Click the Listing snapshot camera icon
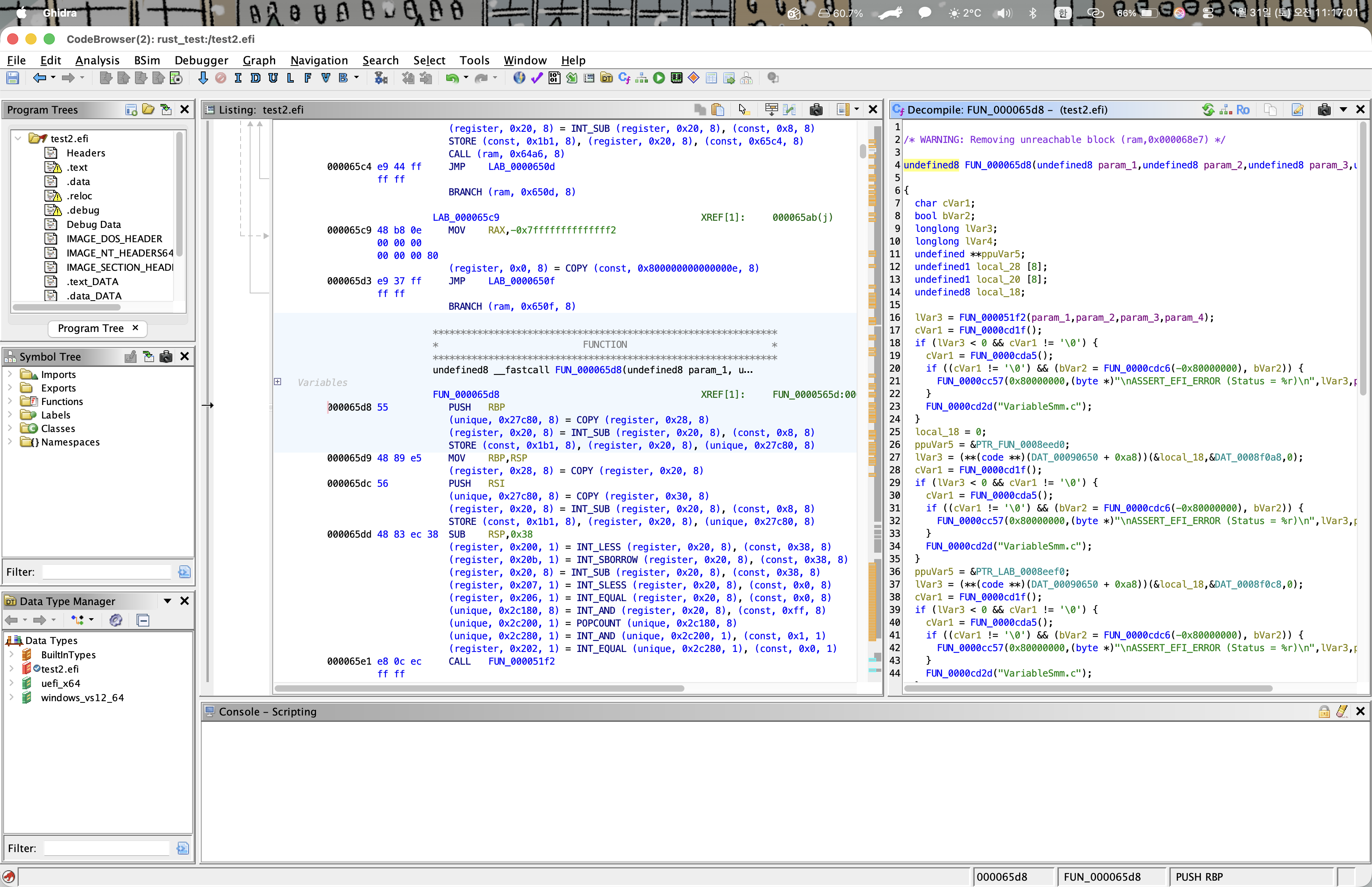This screenshot has height=887, width=1372. (816, 110)
